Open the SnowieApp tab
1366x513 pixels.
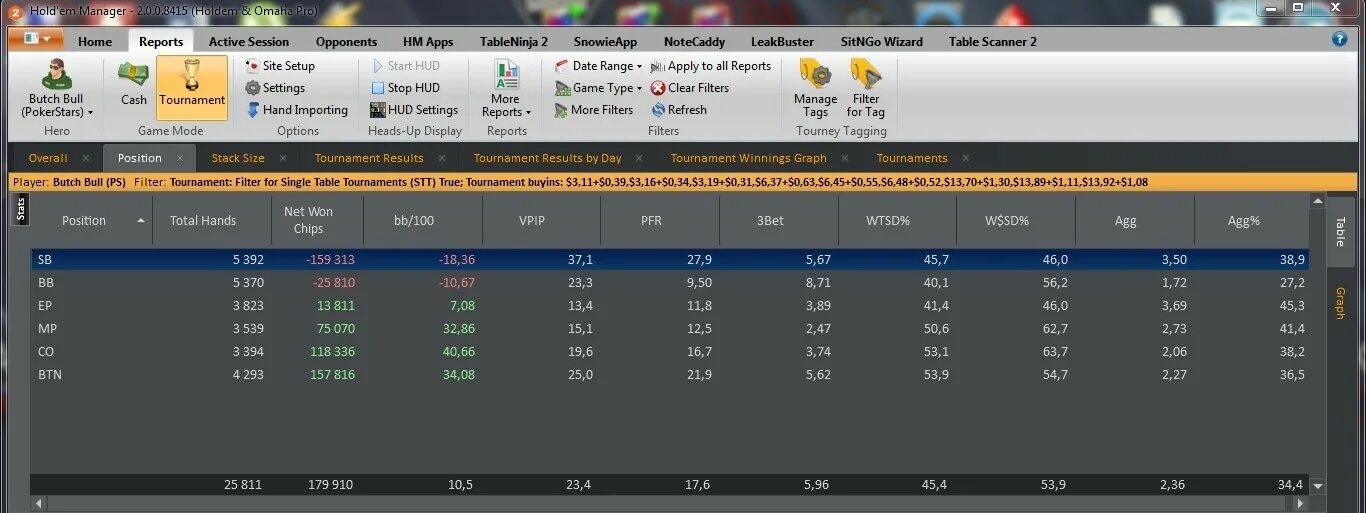605,42
